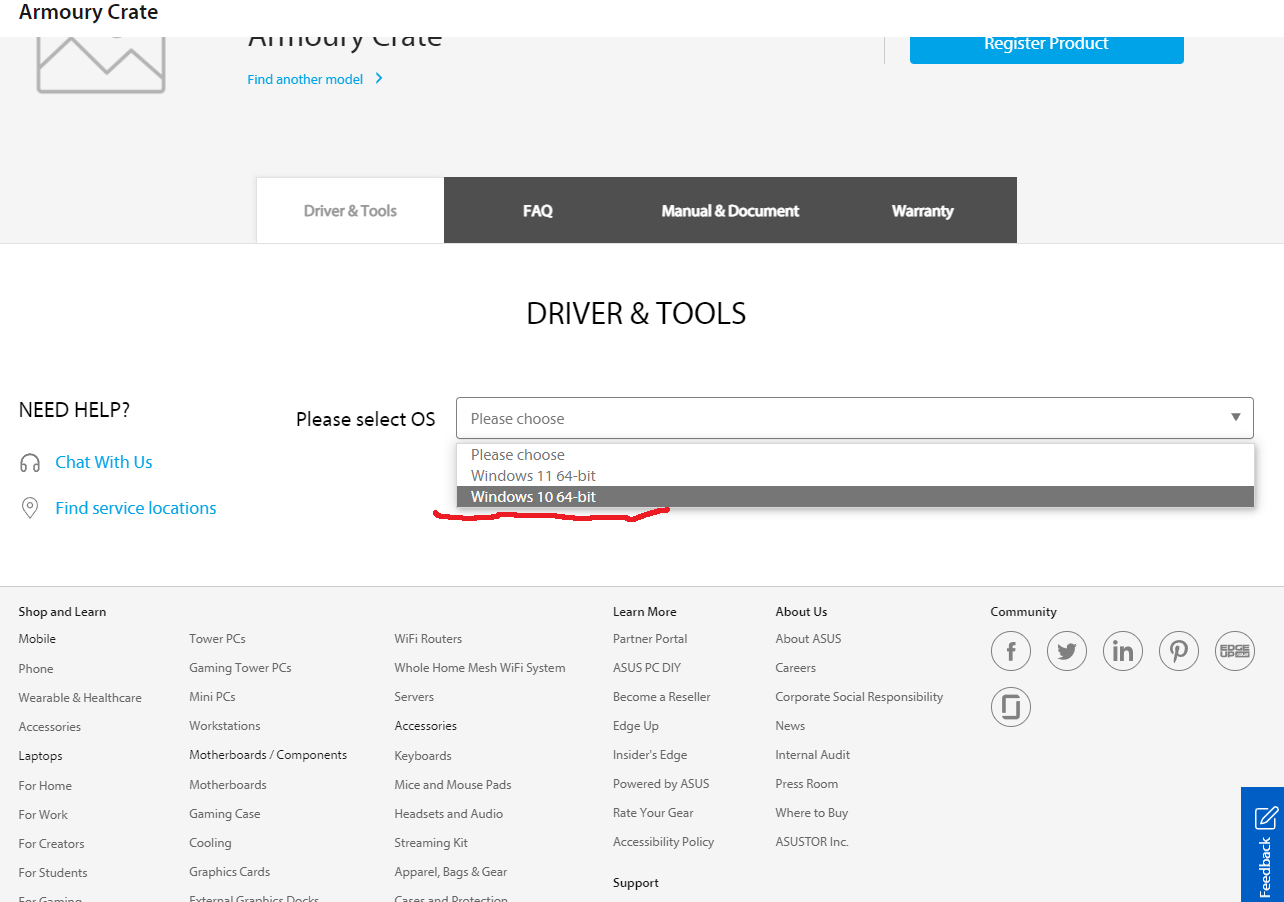Open Find service locations link

click(136, 508)
